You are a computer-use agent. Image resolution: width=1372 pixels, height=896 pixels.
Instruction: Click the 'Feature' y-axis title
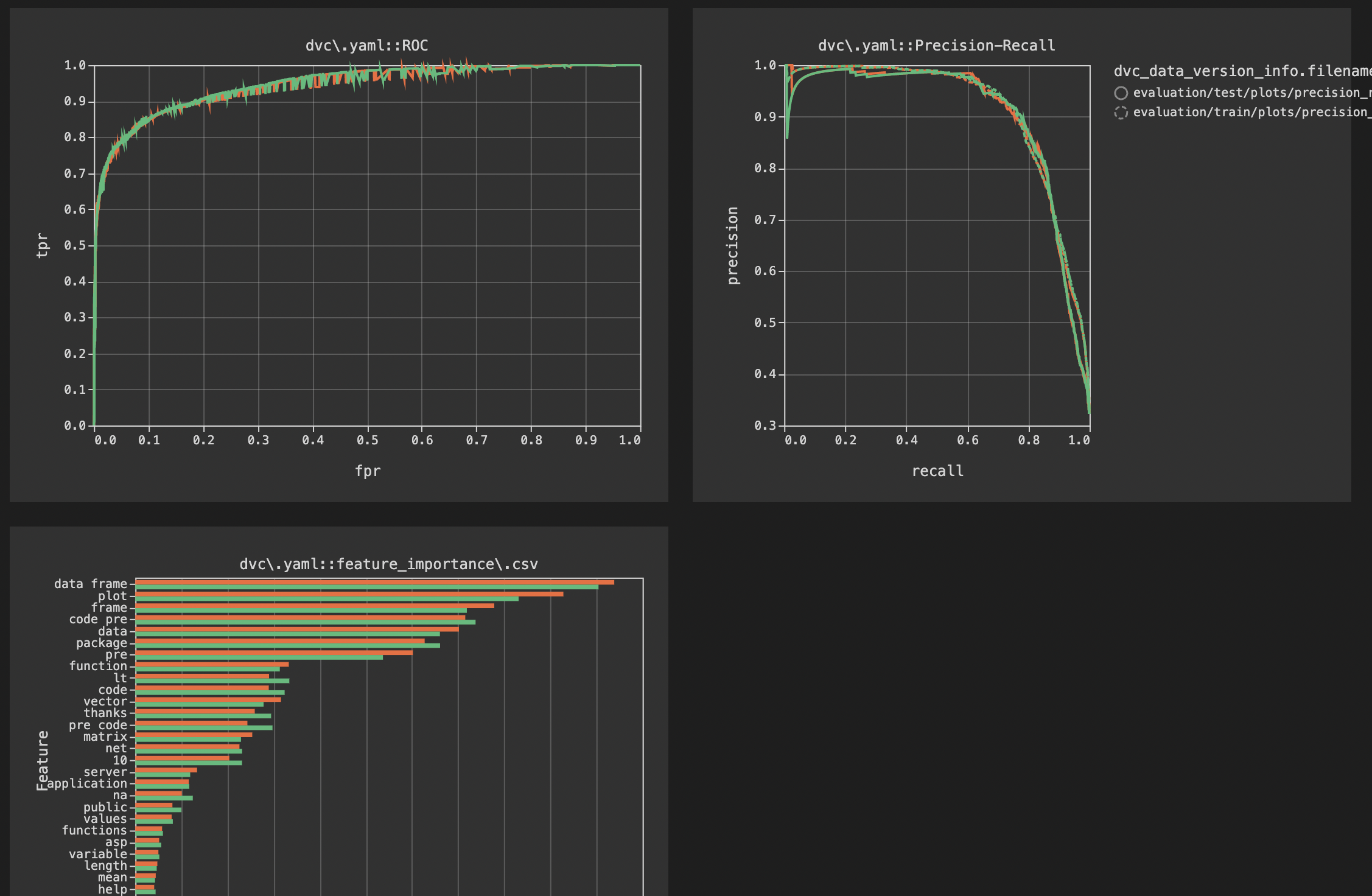click(43, 760)
